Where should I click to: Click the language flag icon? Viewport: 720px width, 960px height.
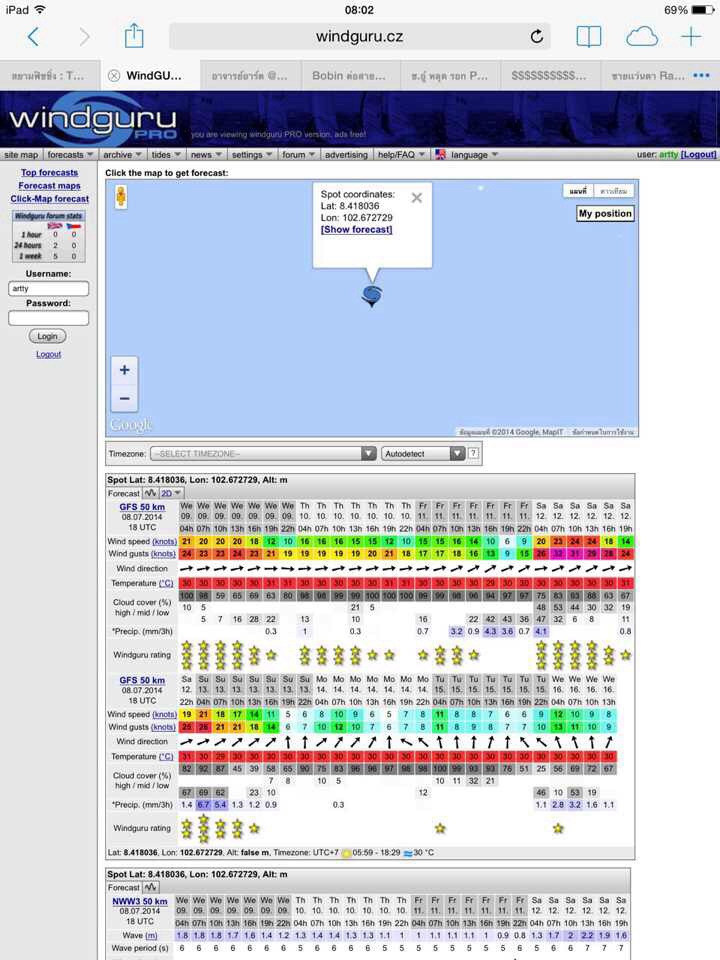441,154
